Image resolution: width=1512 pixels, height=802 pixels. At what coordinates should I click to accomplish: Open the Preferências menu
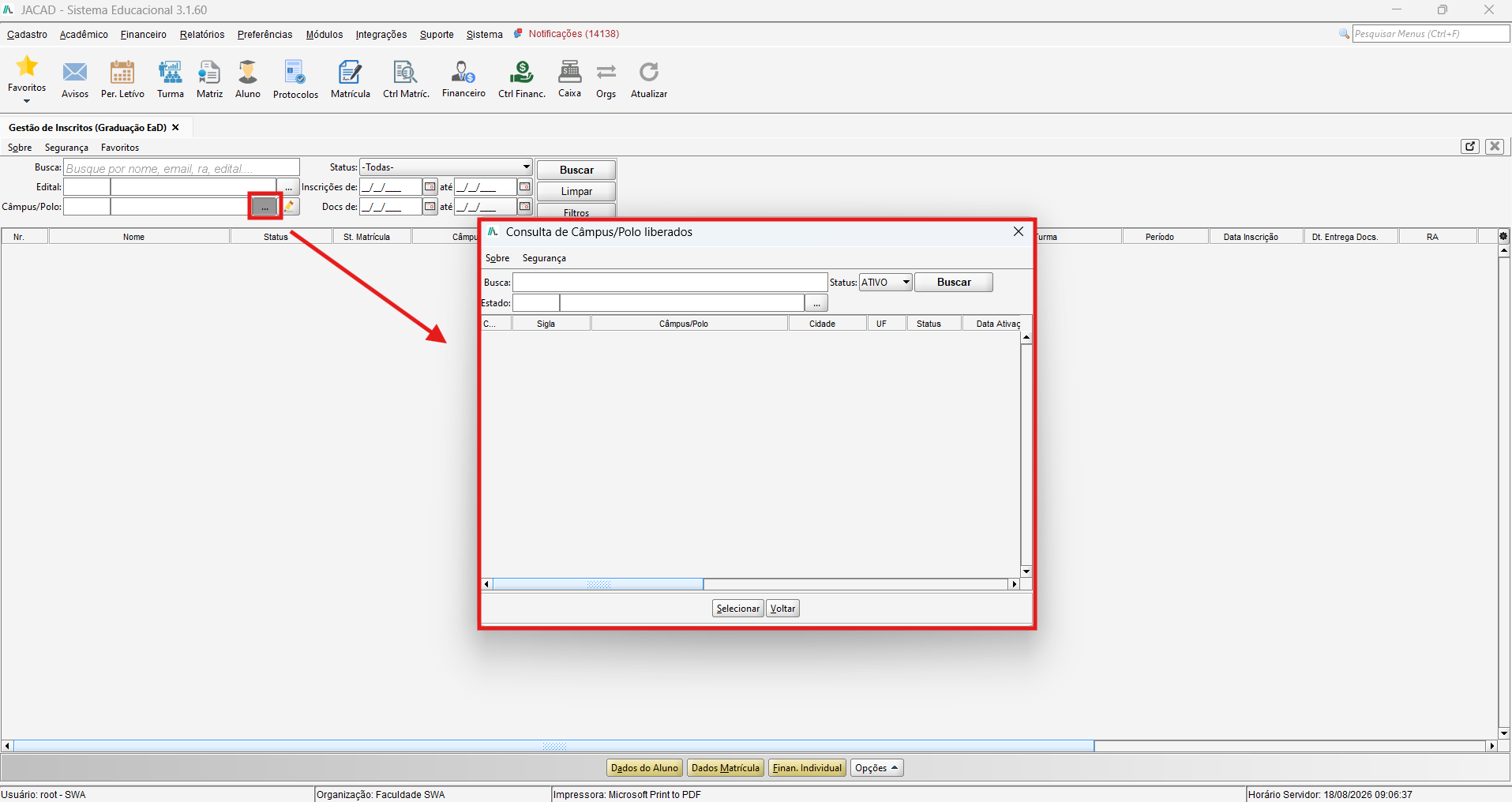tap(265, 34)
